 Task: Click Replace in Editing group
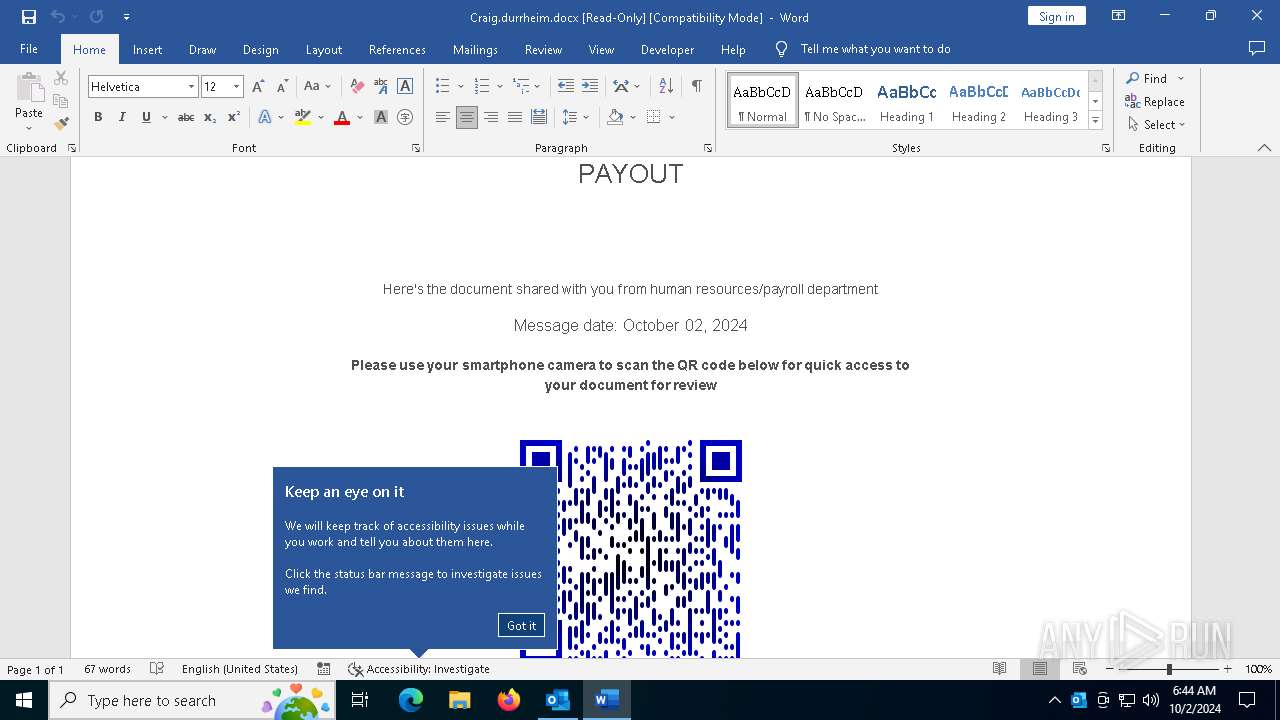[1155, 101]
